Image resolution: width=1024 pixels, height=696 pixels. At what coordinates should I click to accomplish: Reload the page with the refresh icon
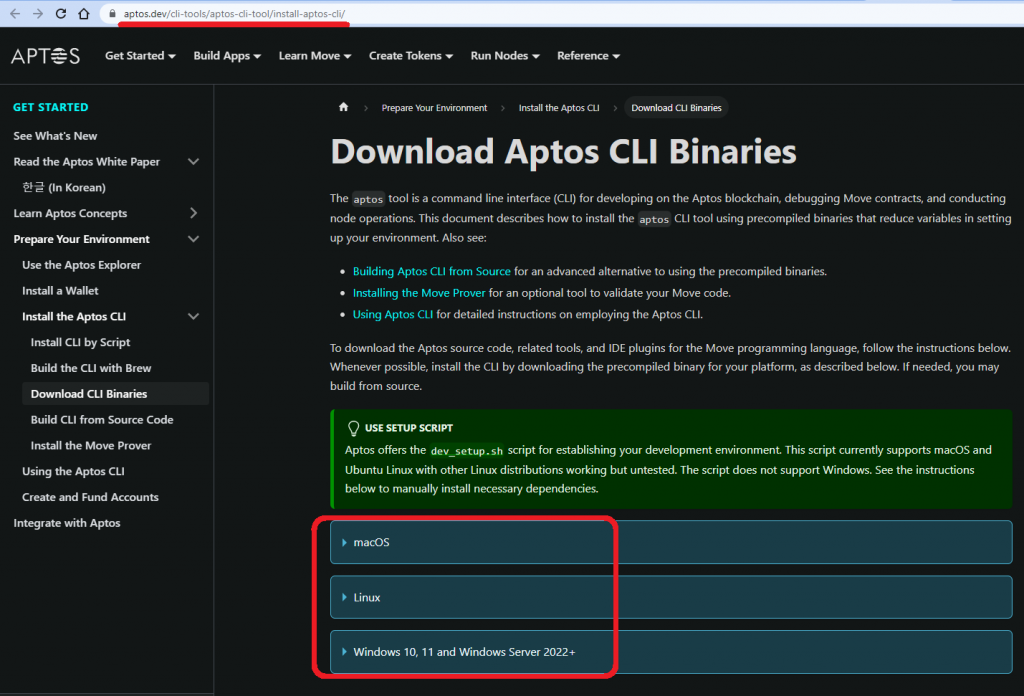pos(61,14)
